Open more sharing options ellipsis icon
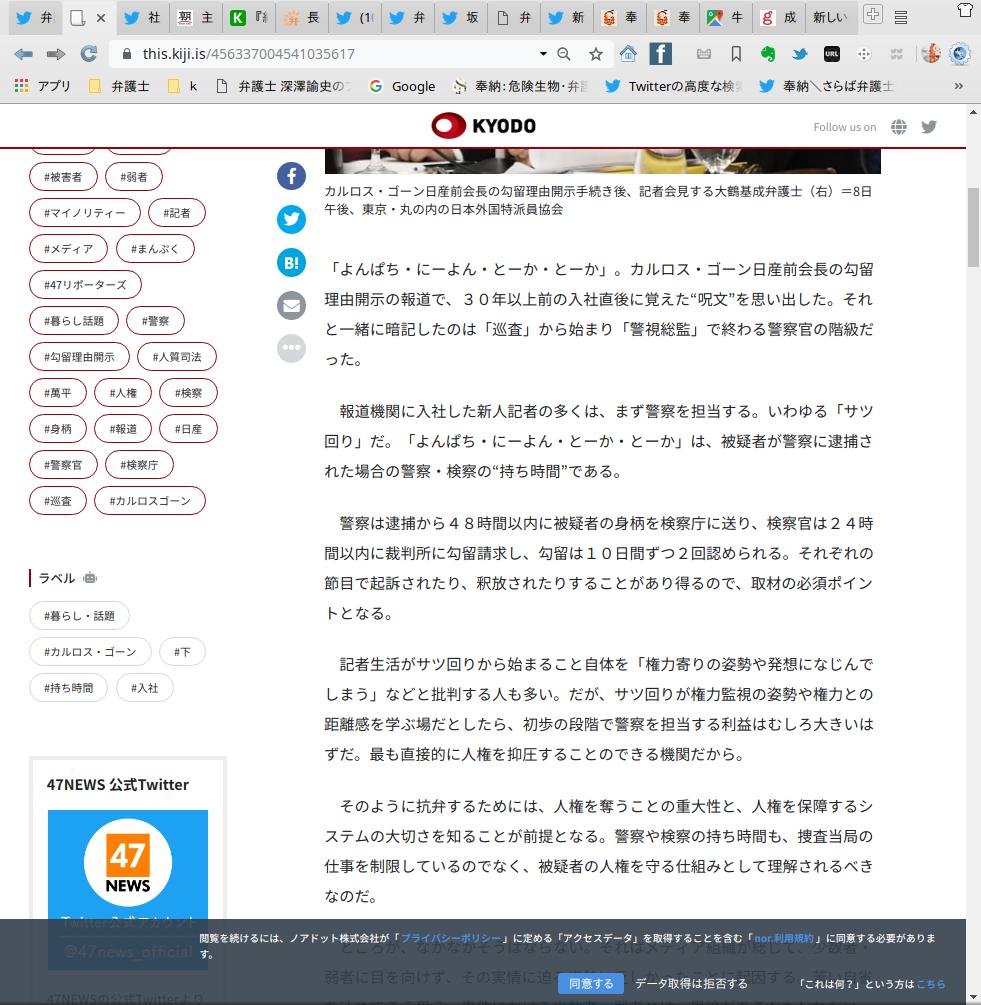Image resolution: width=981 pixels, height=1005 pixels. (x=291, y=348)
